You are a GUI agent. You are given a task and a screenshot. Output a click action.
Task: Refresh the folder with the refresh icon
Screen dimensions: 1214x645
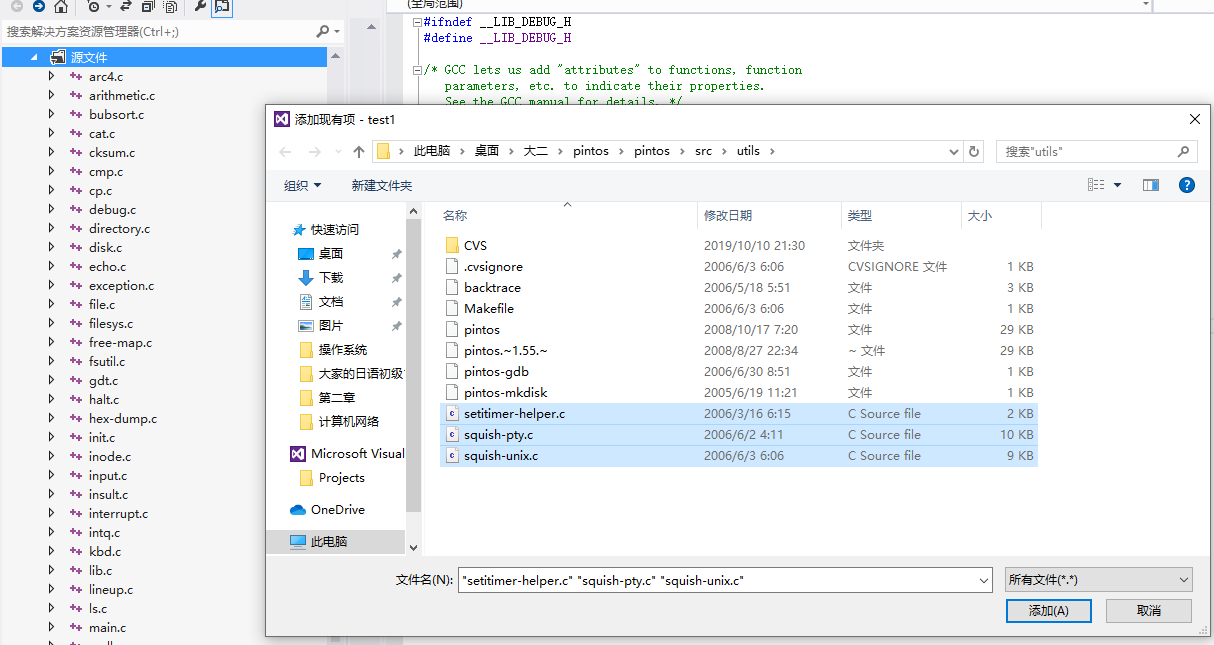point(973,150)
